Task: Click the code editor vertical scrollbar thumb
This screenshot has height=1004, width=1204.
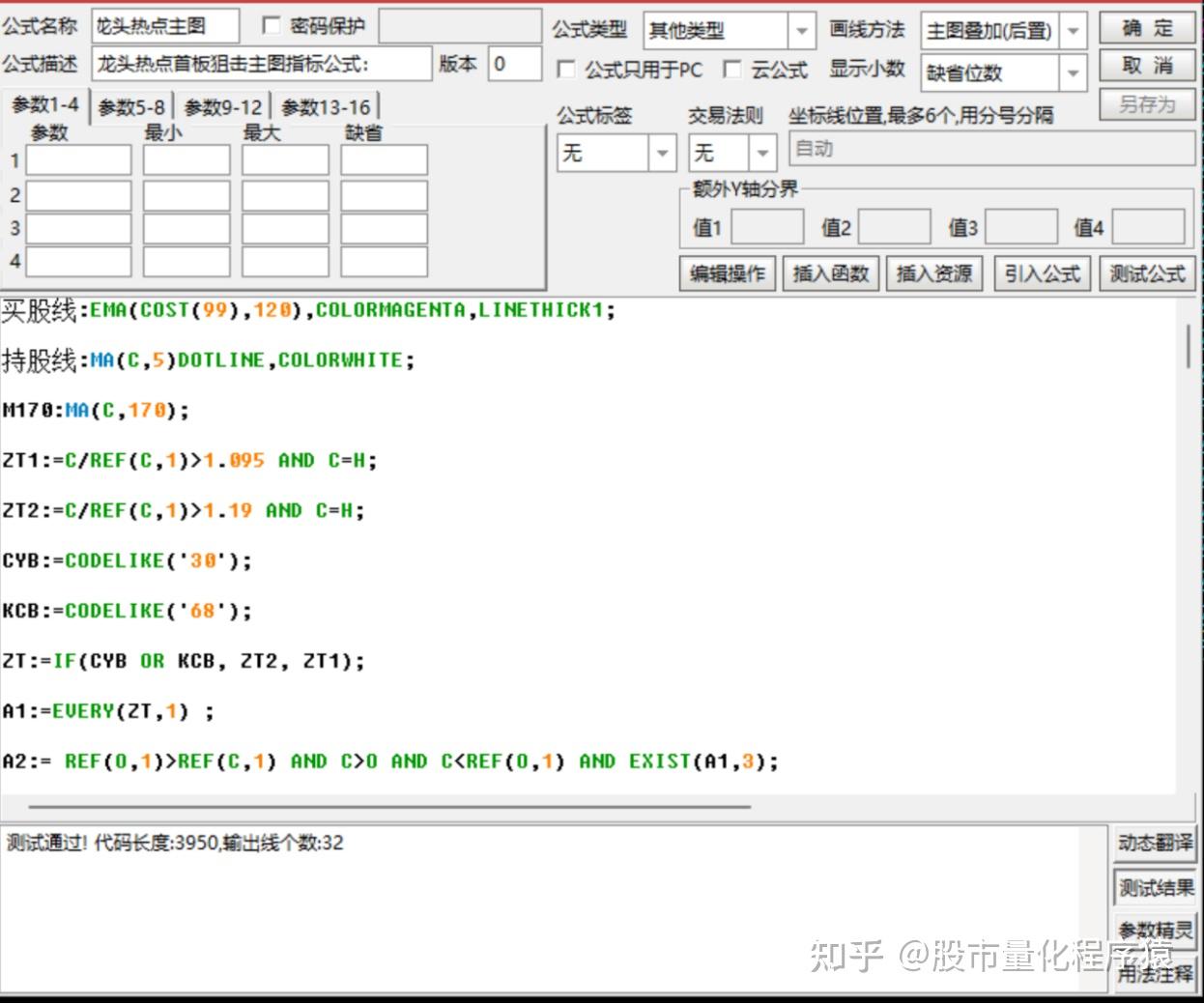Action: click(x=1189, y=346)
